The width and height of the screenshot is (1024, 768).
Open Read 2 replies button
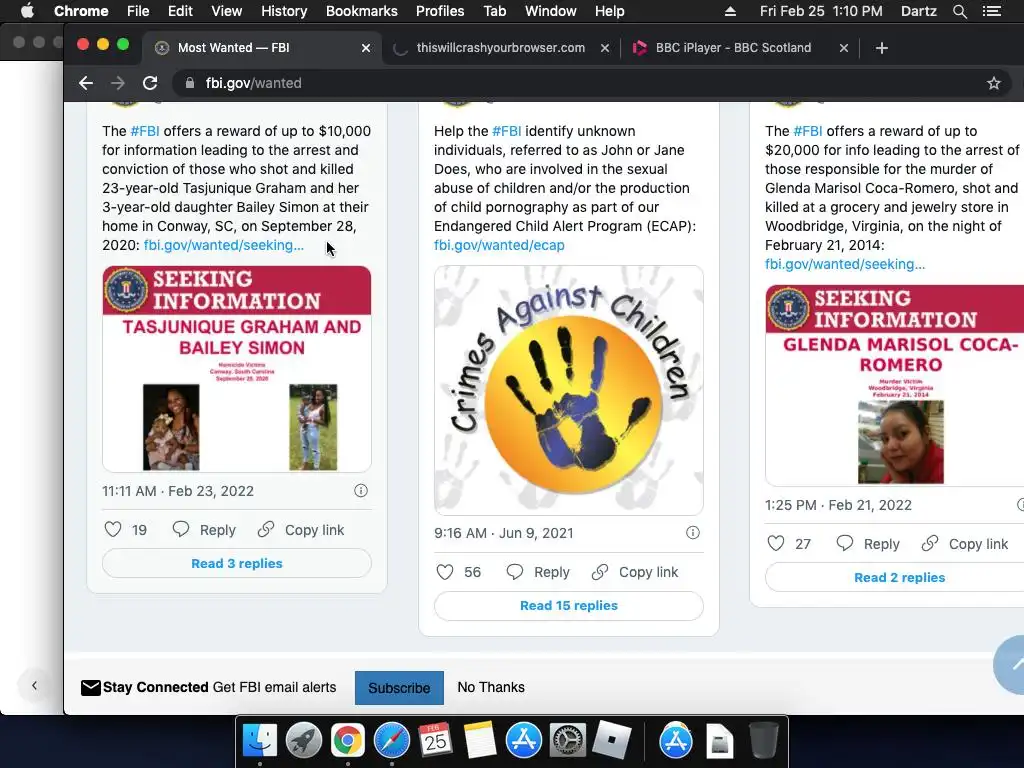coord(899,577)
